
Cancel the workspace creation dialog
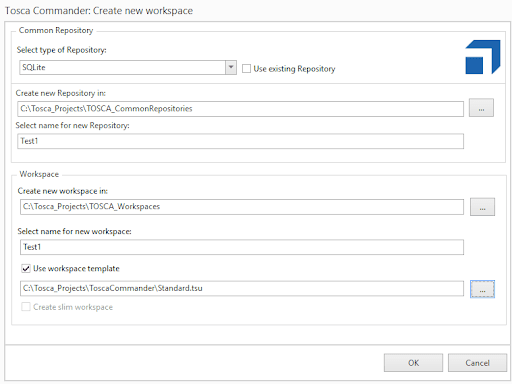[477, 363]
